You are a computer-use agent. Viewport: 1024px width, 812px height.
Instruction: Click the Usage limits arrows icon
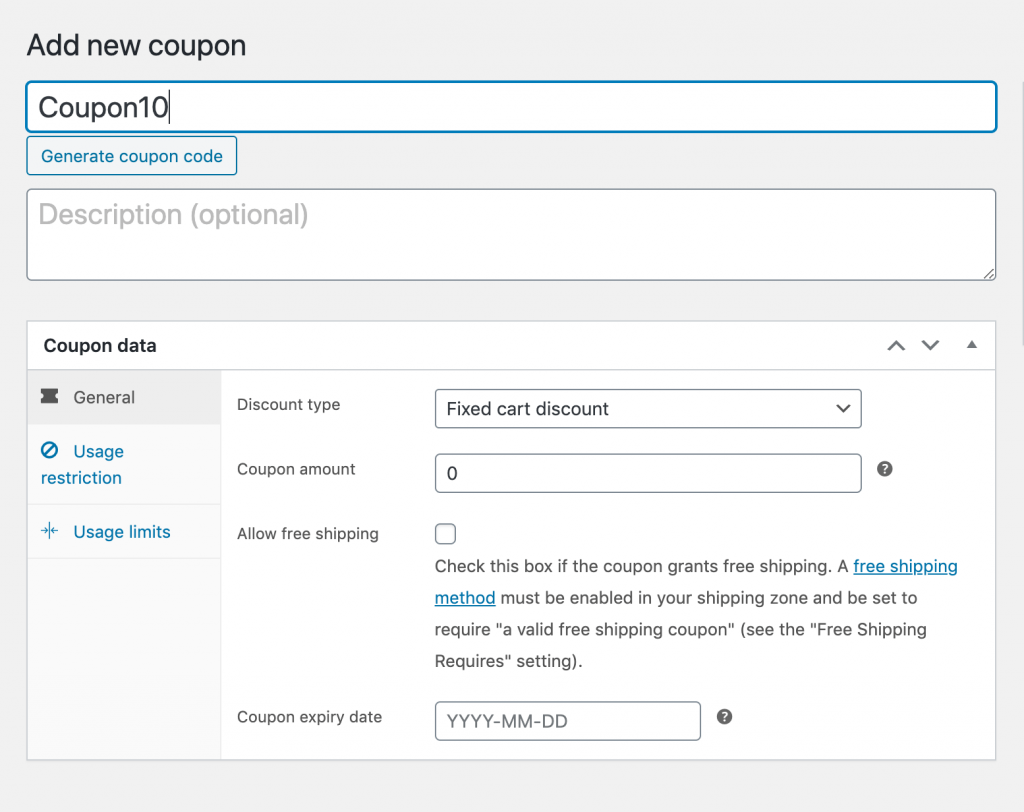[50, 530]
